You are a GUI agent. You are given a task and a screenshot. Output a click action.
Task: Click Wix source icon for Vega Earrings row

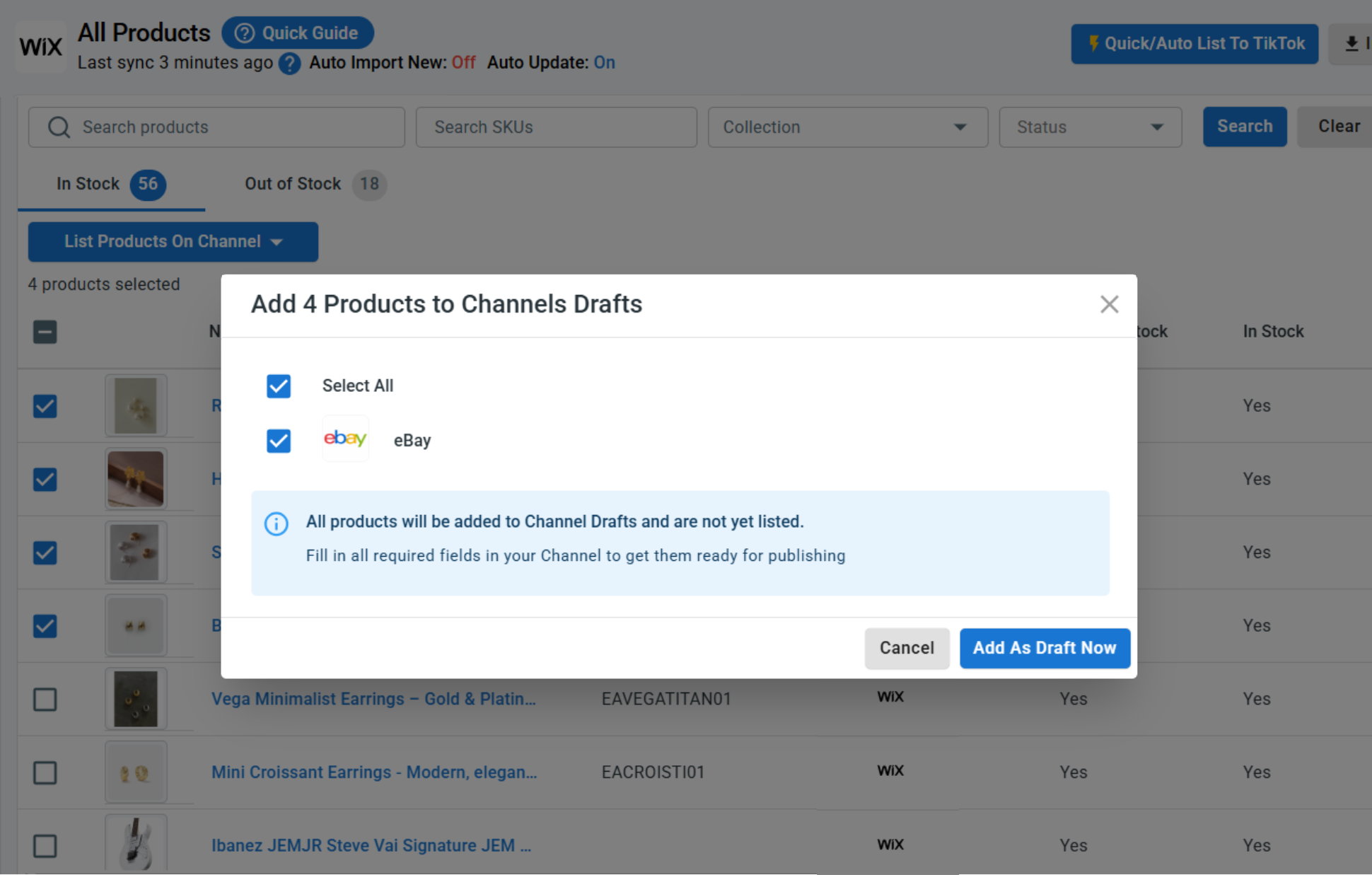tap(890, 697)
